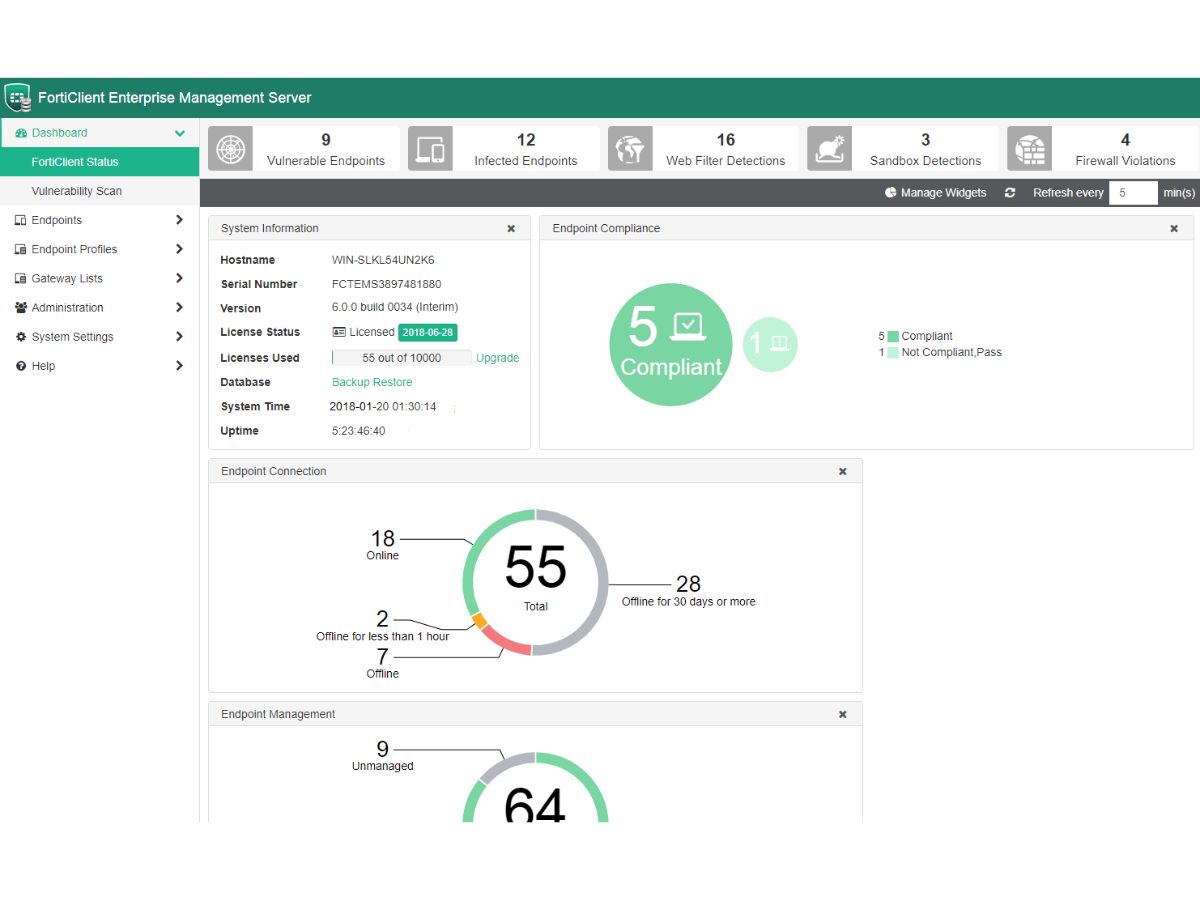1200x900 pixels.
Task: Click the 28 Offline for 30 days label
Action: click(689, 591)
